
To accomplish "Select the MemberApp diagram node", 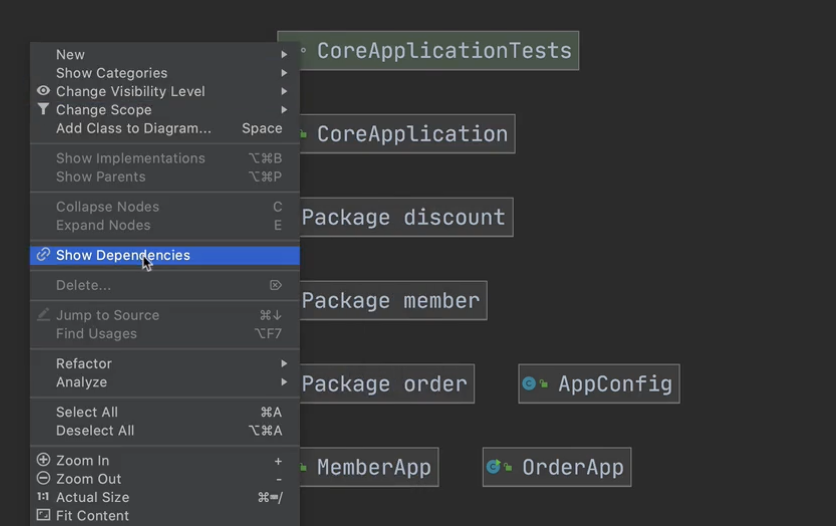I will (x=372, y=467).
